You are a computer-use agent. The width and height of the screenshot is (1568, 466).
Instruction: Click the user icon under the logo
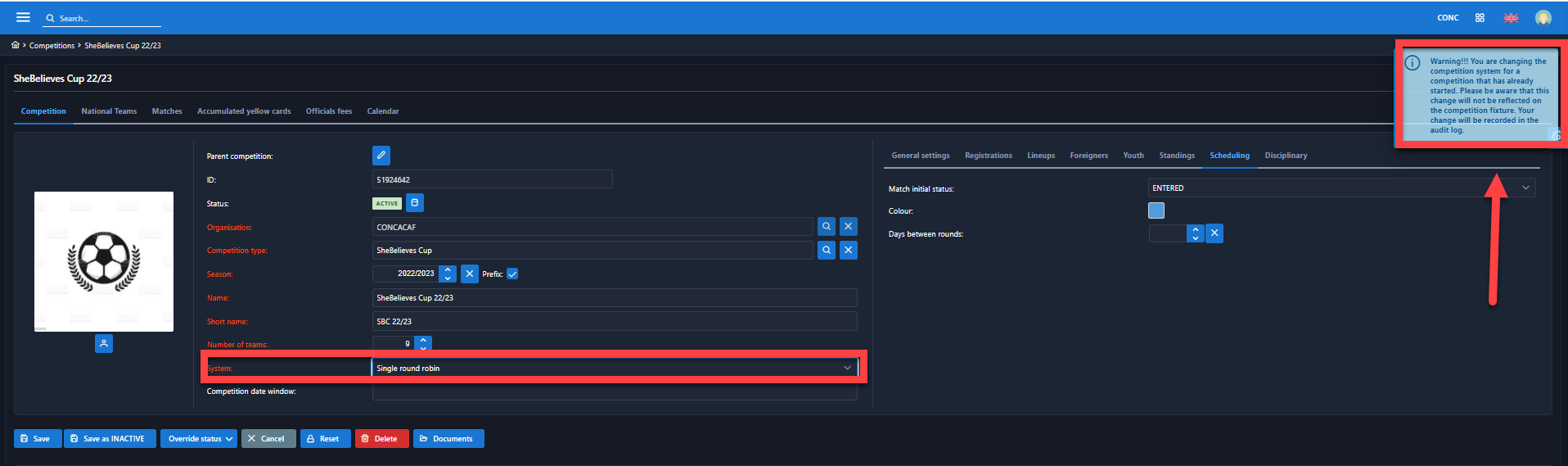[104, 344]
